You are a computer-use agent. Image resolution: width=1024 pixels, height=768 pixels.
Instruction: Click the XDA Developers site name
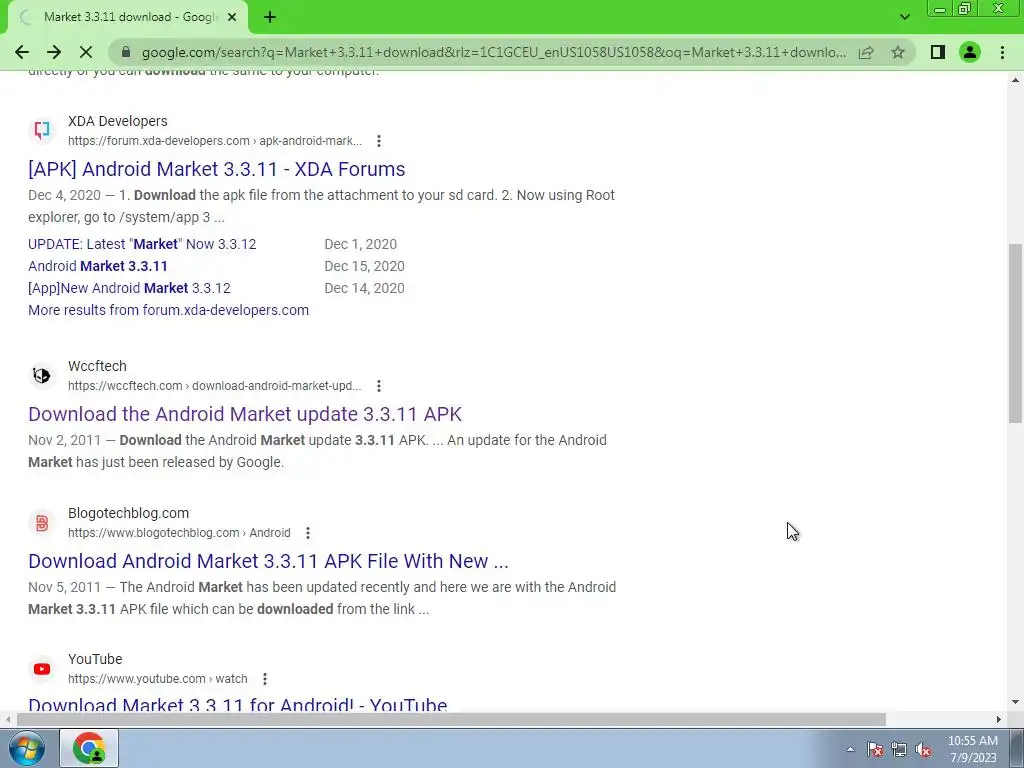tap(118, 121)
